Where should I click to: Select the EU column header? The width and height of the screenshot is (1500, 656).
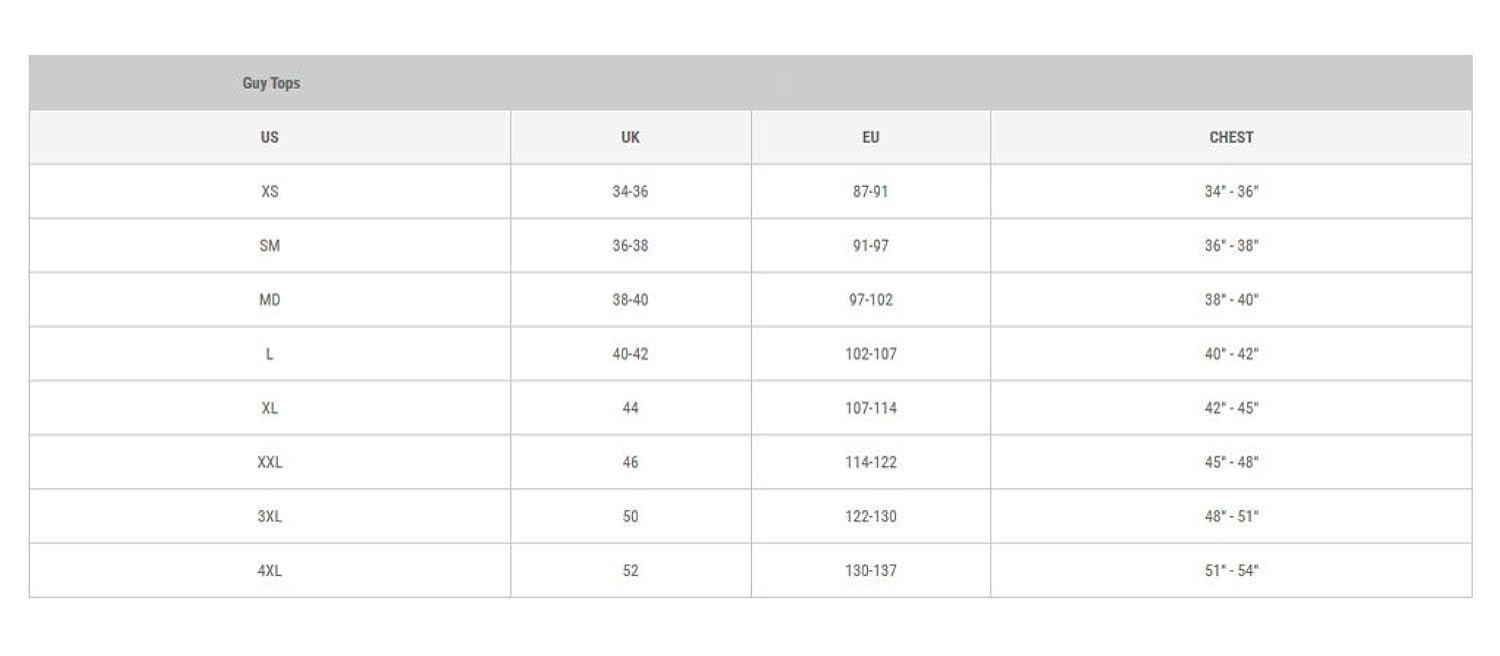pos(871,137)
